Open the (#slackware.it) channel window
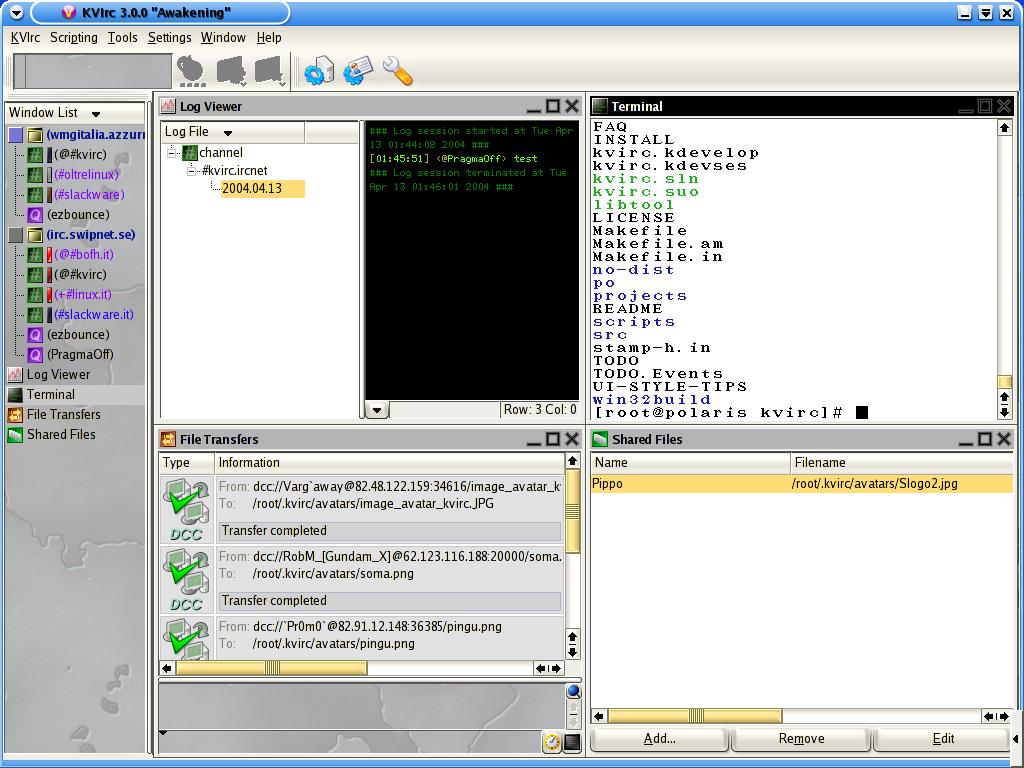The image size is (1024, 768). coord(94,314)
